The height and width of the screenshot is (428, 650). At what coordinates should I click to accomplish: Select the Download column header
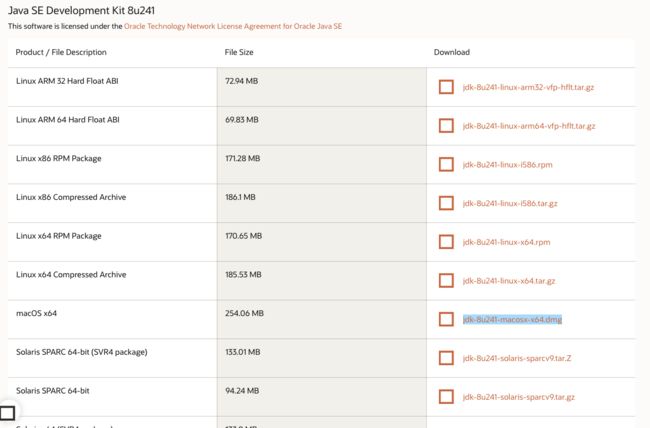(452, 52)
